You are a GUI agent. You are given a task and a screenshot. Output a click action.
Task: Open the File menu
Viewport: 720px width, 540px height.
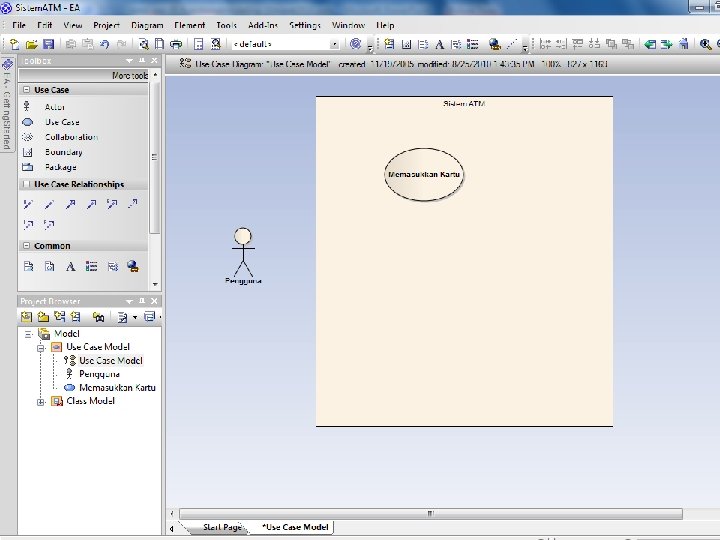coord(19,25)
